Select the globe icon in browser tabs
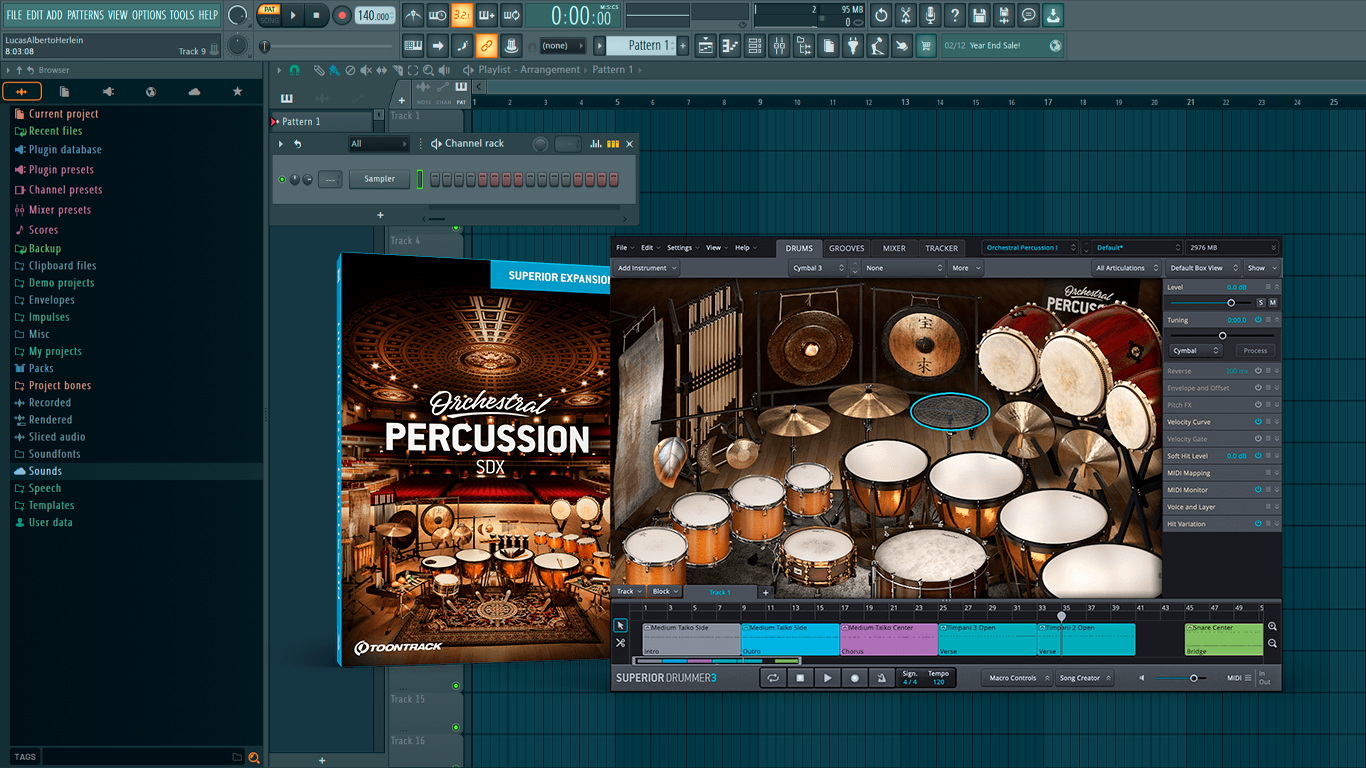The height and width of the screenshot is (768, 1366). (151, 92)
